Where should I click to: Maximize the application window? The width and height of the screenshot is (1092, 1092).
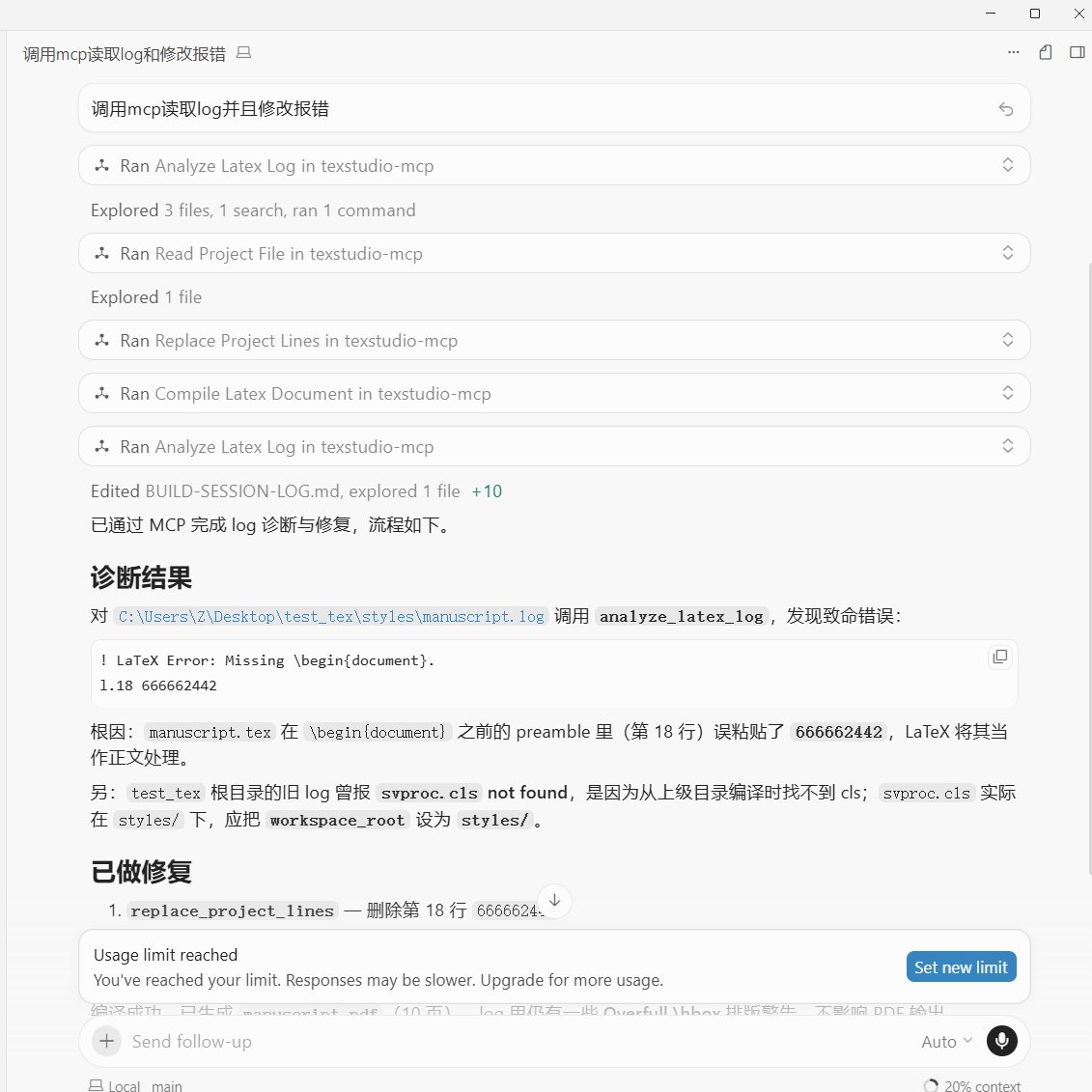pos(1035,14)
